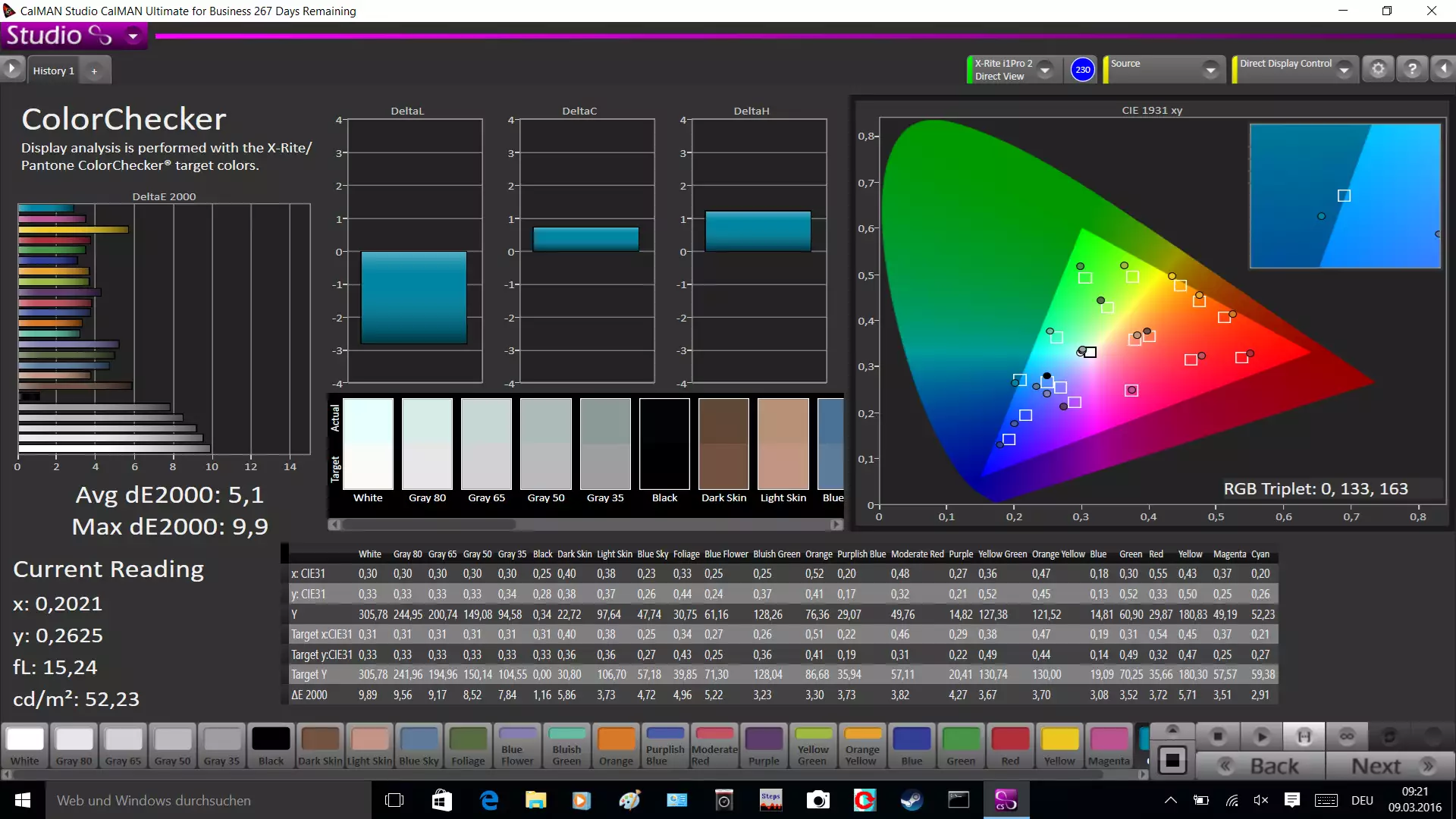Open the Source dropdown
This screenshot has width=1456, height=819.
pyautogui.click(x=1210, y=70)
